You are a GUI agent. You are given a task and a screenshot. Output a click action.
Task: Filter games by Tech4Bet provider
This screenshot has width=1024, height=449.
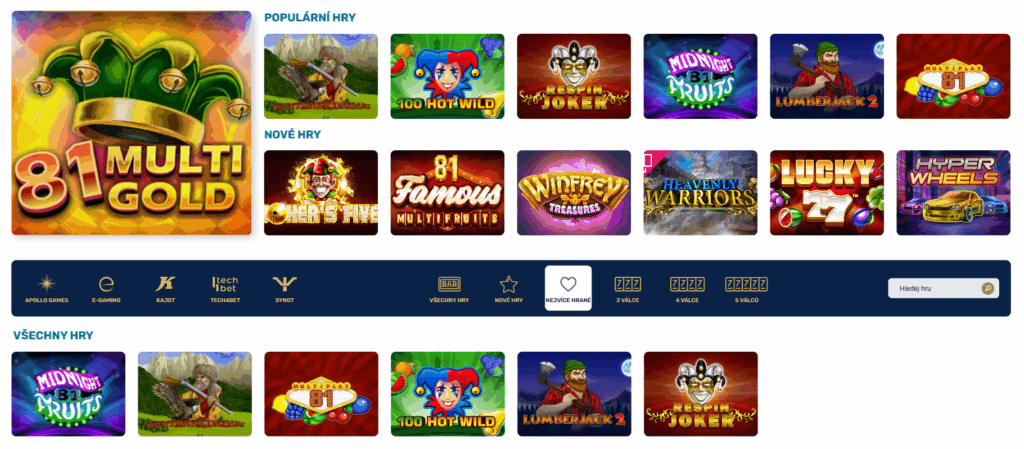[224, 289]
